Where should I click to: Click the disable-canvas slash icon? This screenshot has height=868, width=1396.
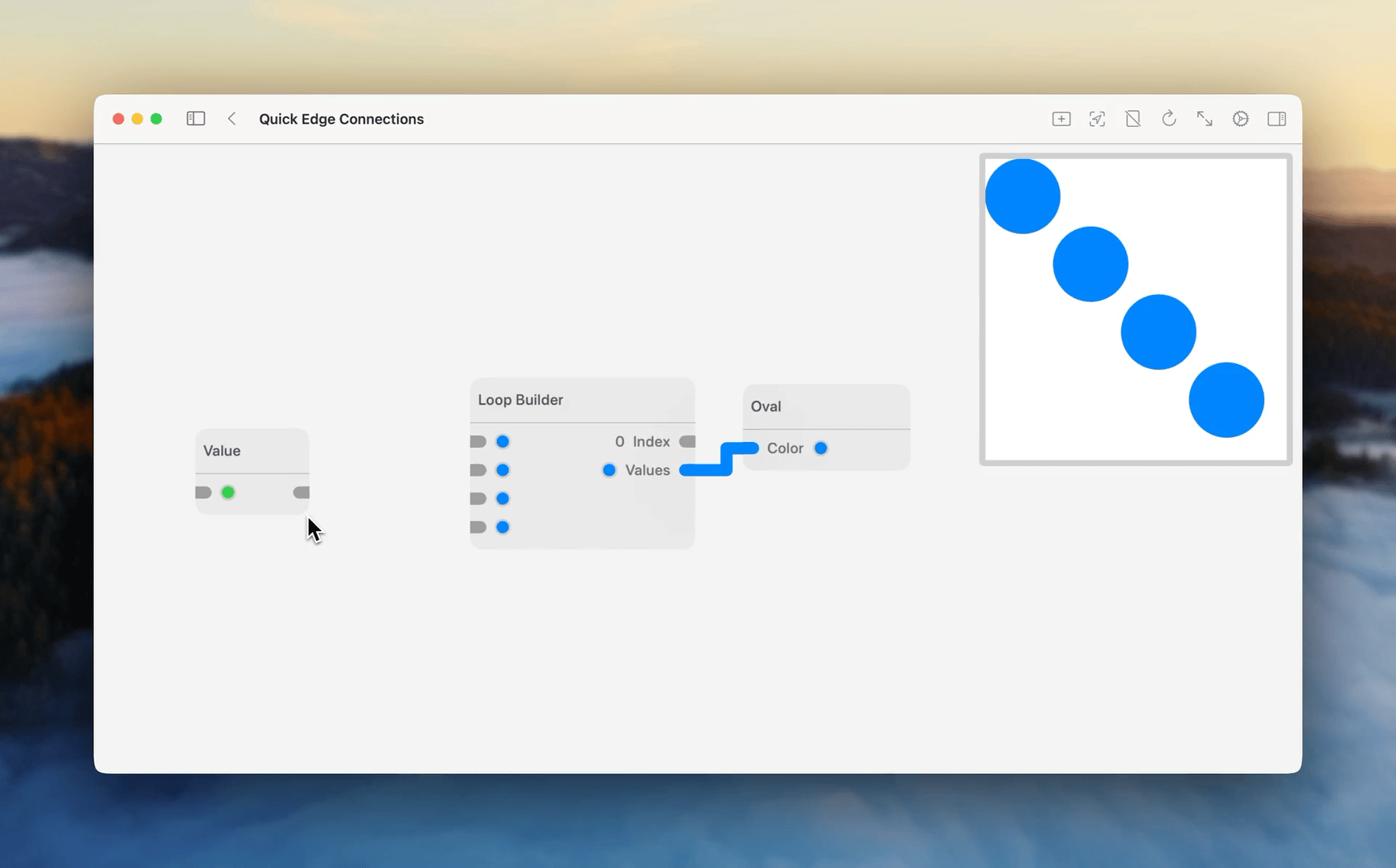[x=1133, y=118]
